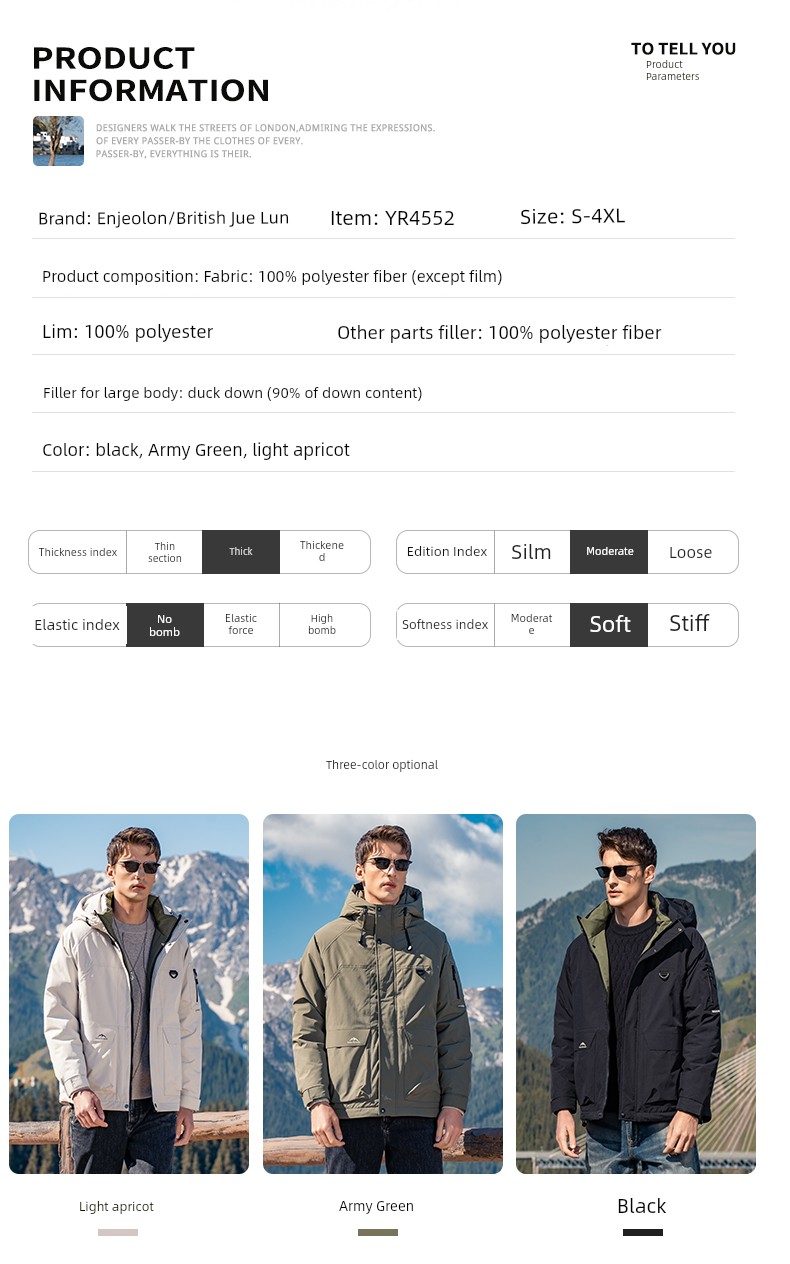Screen dimensions: 790x1264
Task: Select No bomb in Elastic index
Action: [165, 625]
